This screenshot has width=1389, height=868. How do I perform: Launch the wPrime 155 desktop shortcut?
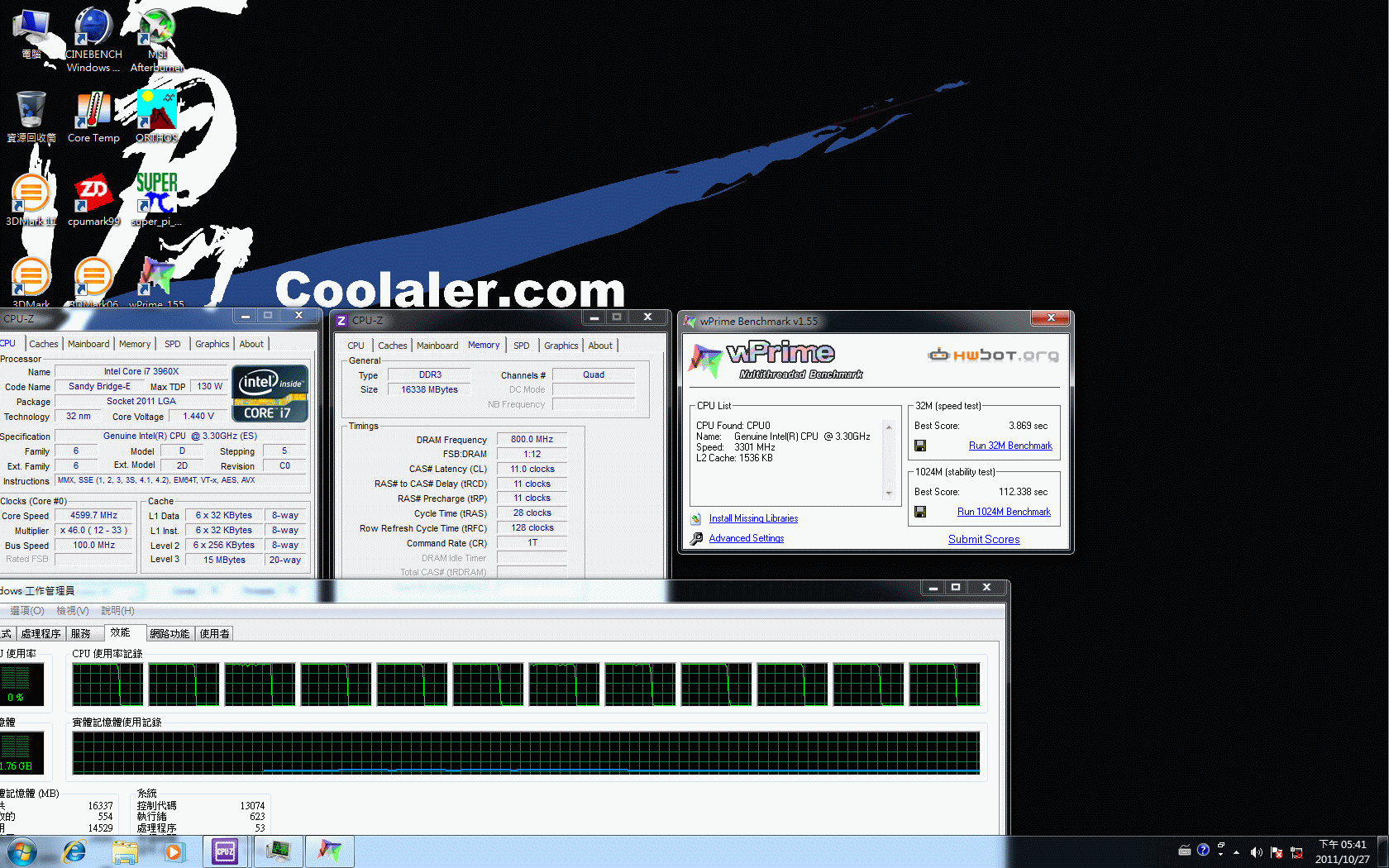(156, 283)
